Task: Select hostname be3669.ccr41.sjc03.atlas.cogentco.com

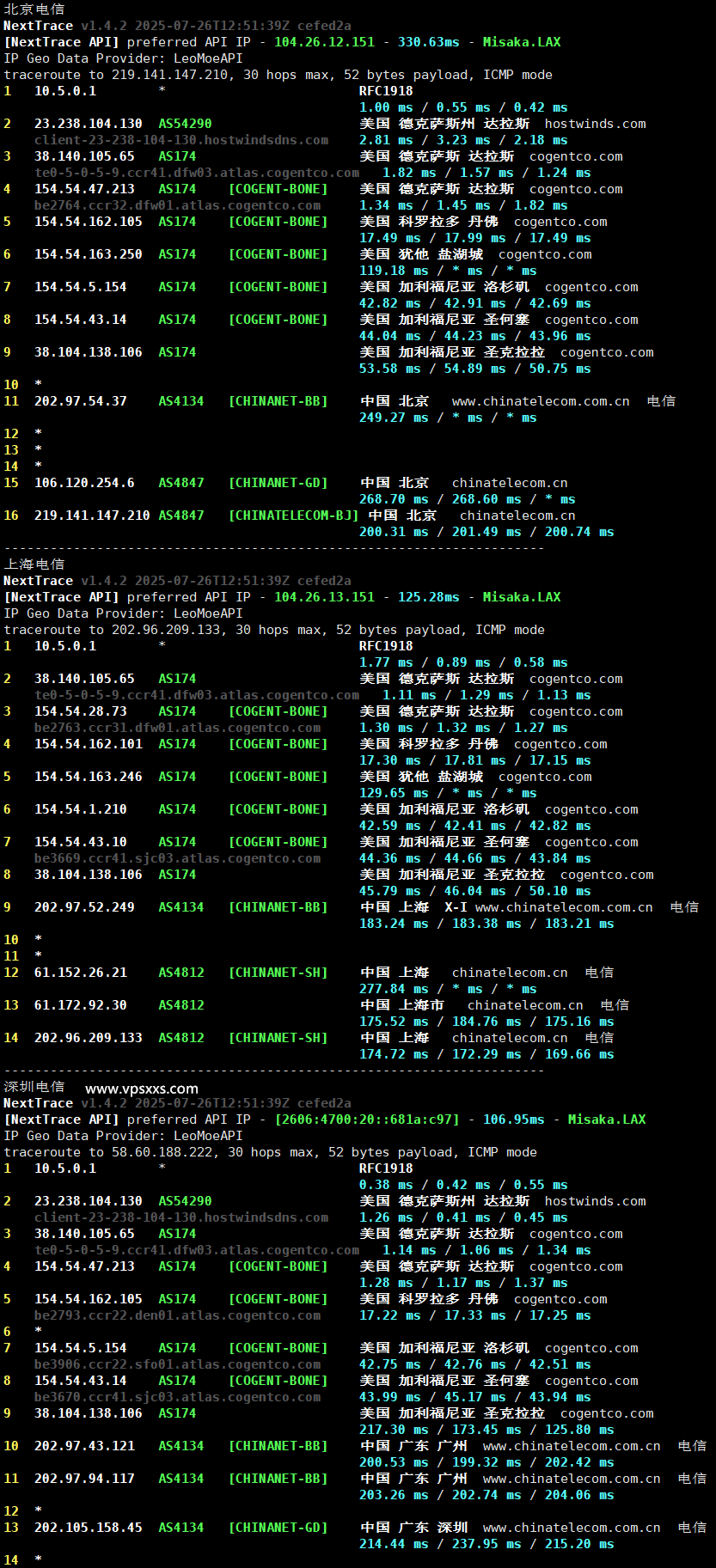Action: point(177,858)
